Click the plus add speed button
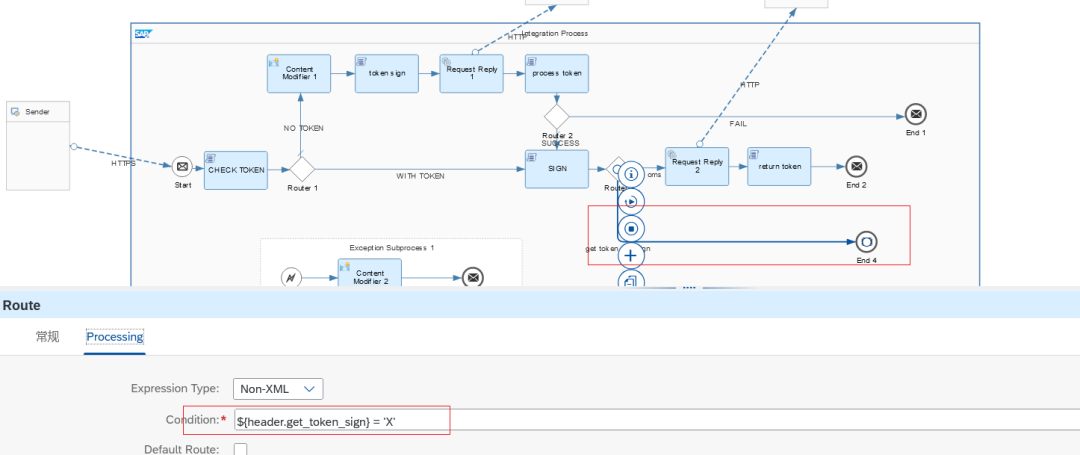Image resolution: width=1080 pixels, height=455 pixels. (631, 255)
